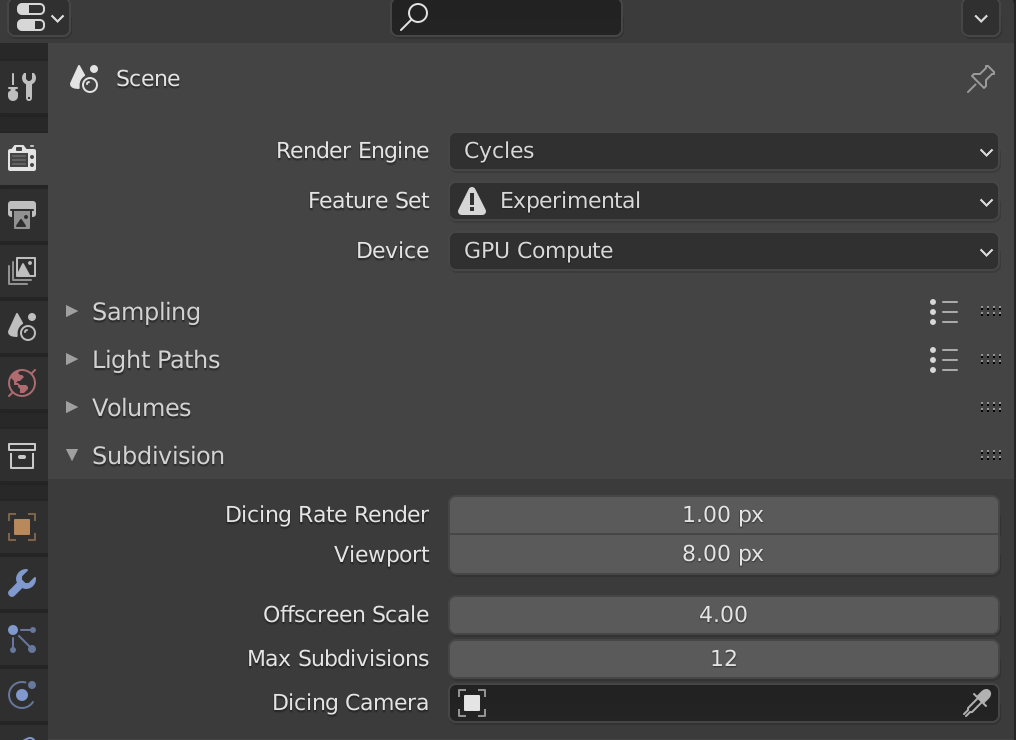Open the Sampling presets list icon
This screenshot has height=740, width=1016.
coord(943,312)
